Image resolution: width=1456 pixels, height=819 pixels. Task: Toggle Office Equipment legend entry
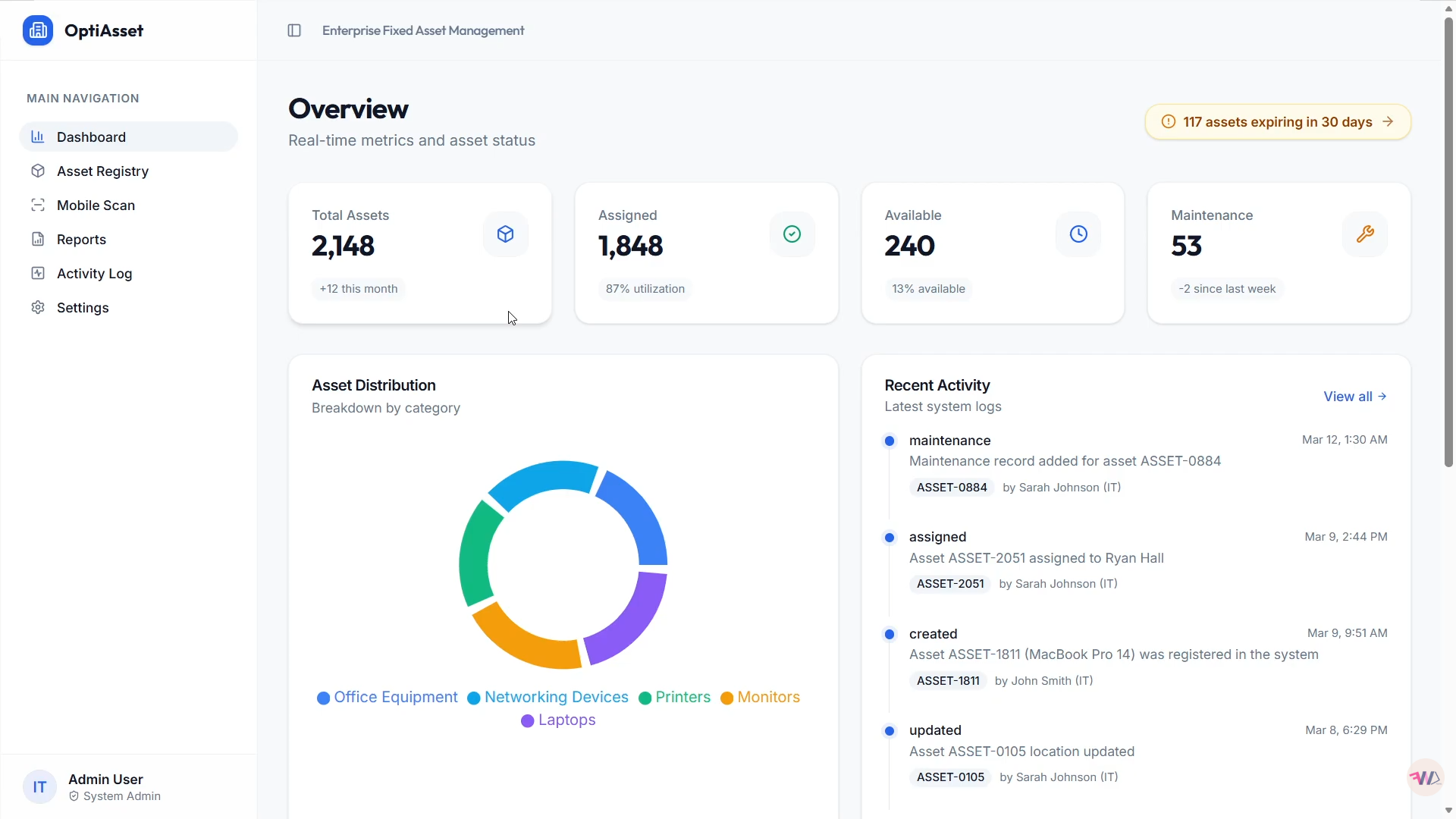point(388,698)
